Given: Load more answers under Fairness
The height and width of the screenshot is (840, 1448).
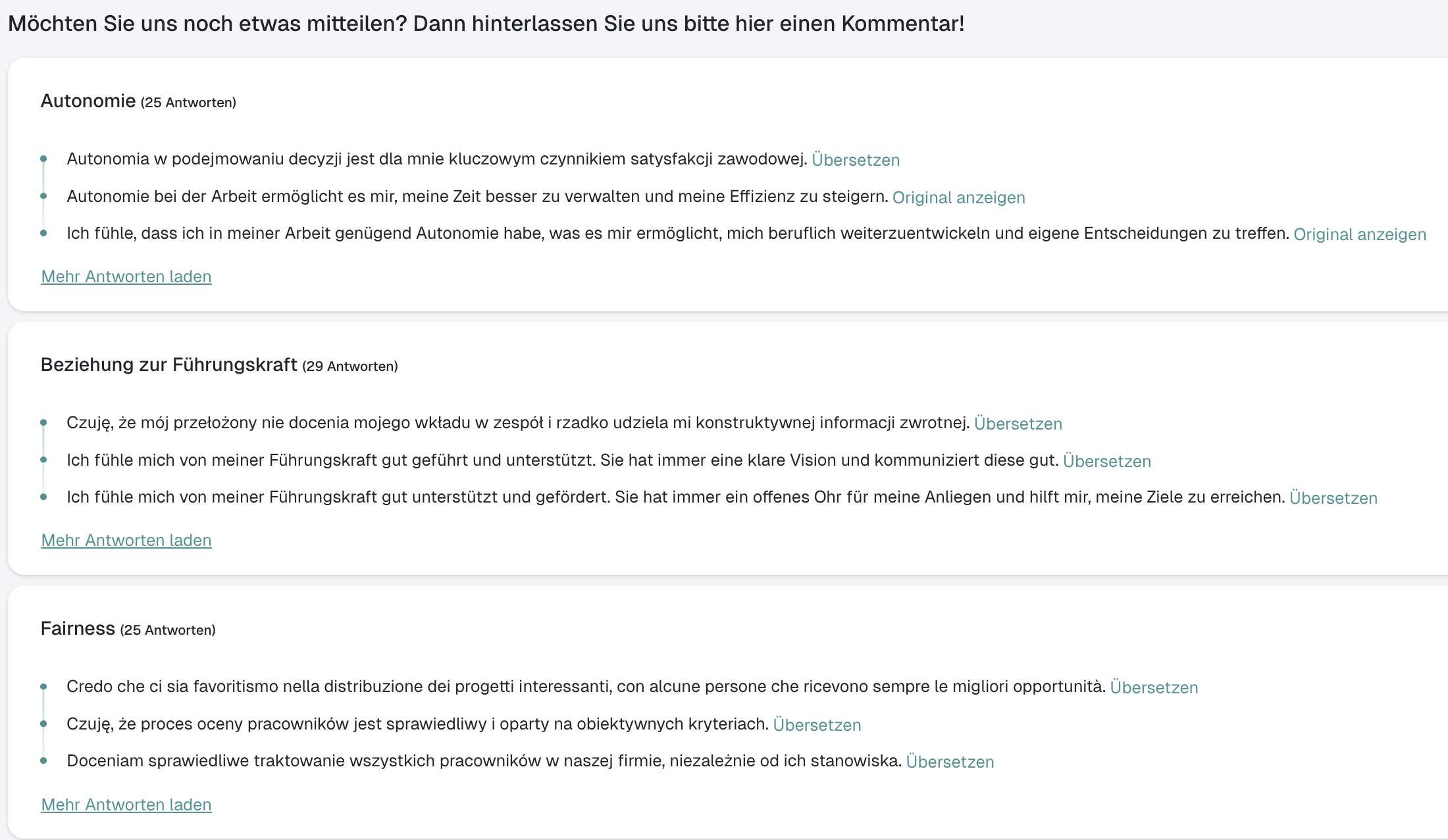Looking at the screenshot, I should [126, 804].
